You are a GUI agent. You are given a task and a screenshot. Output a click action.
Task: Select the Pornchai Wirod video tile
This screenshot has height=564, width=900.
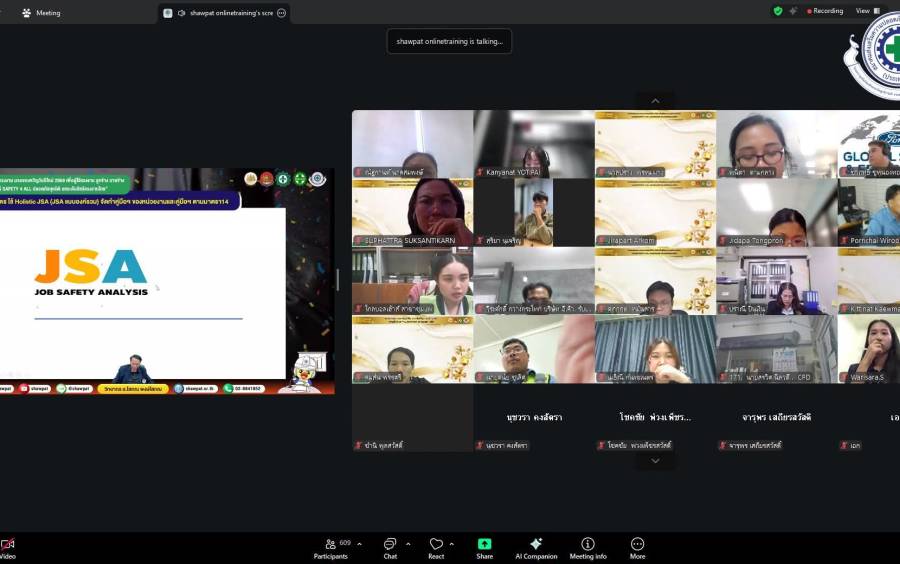pyautogui.click(x=869, y=213)
